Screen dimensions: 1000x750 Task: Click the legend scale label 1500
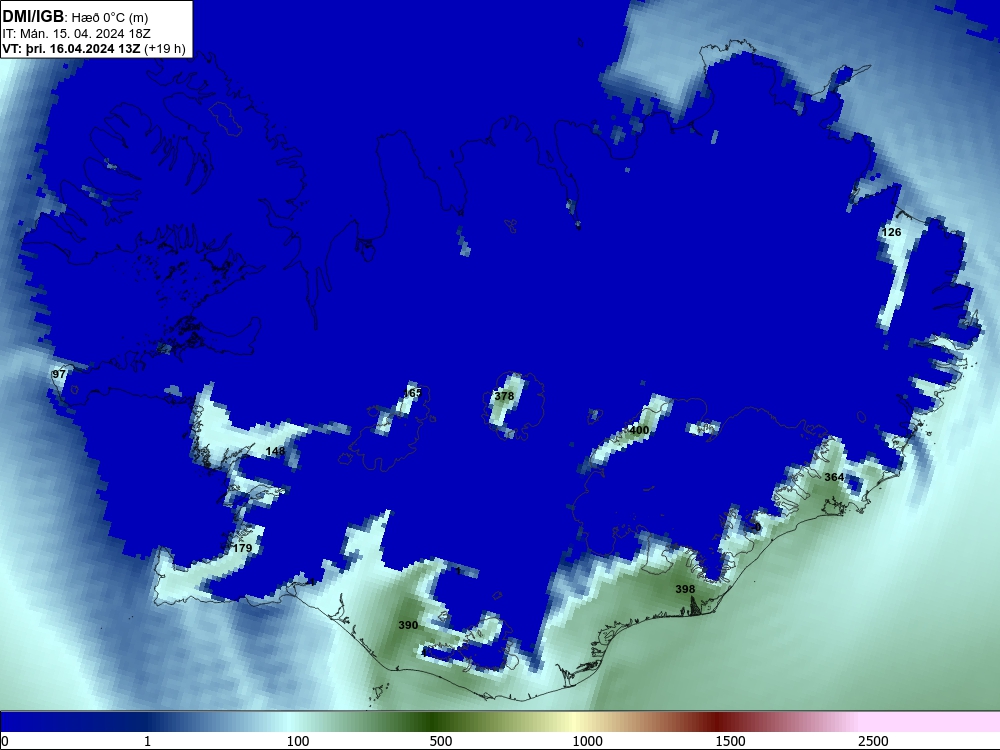point(730,741)
